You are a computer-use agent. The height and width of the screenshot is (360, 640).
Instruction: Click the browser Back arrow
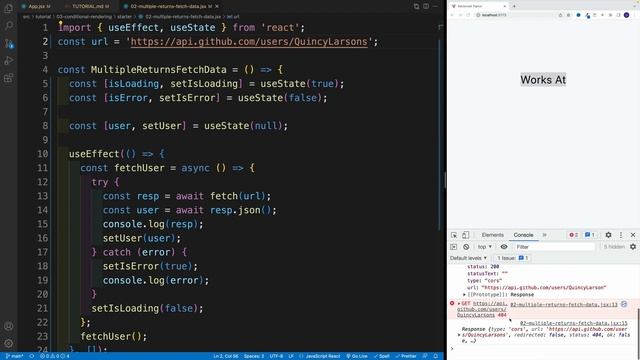point(452,15)
